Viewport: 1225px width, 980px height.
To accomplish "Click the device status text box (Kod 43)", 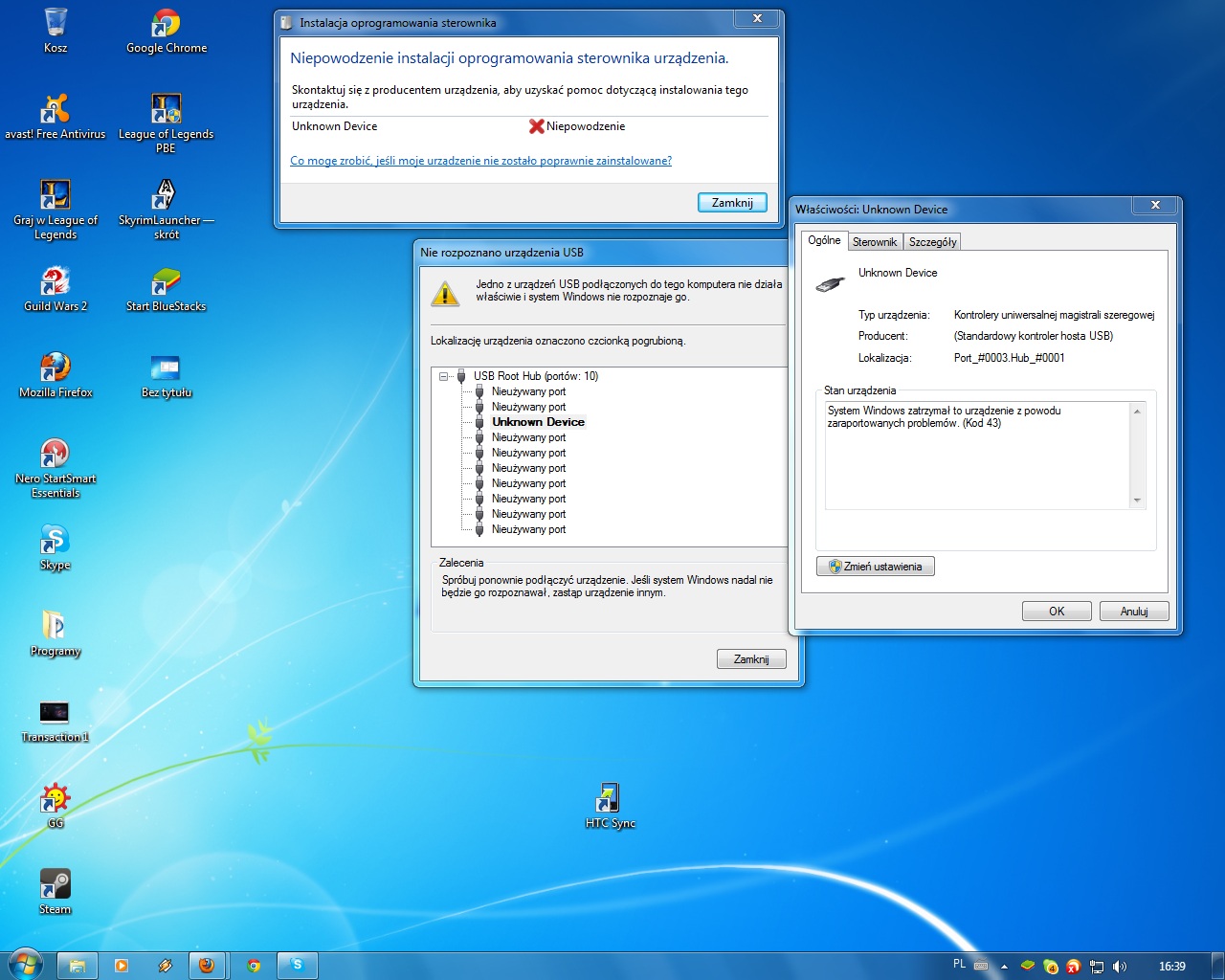I will (x=977, y=456).
